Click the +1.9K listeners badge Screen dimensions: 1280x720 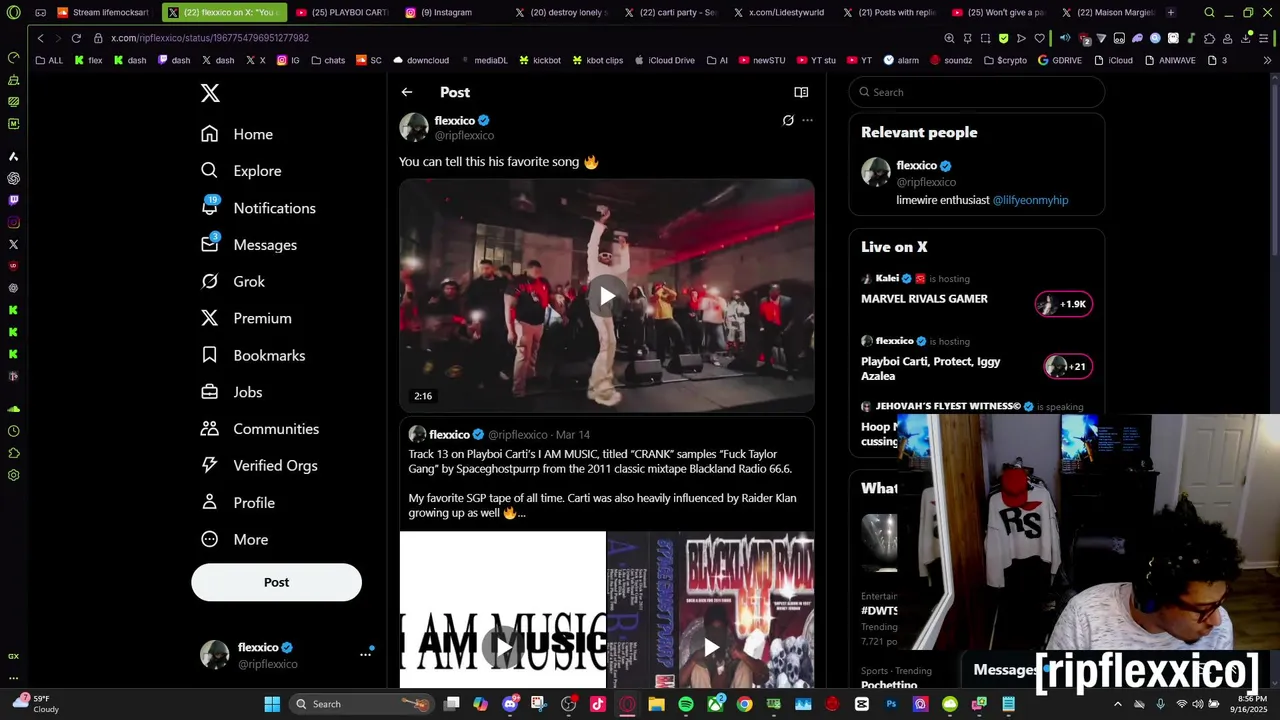(x=1064, y=304)
